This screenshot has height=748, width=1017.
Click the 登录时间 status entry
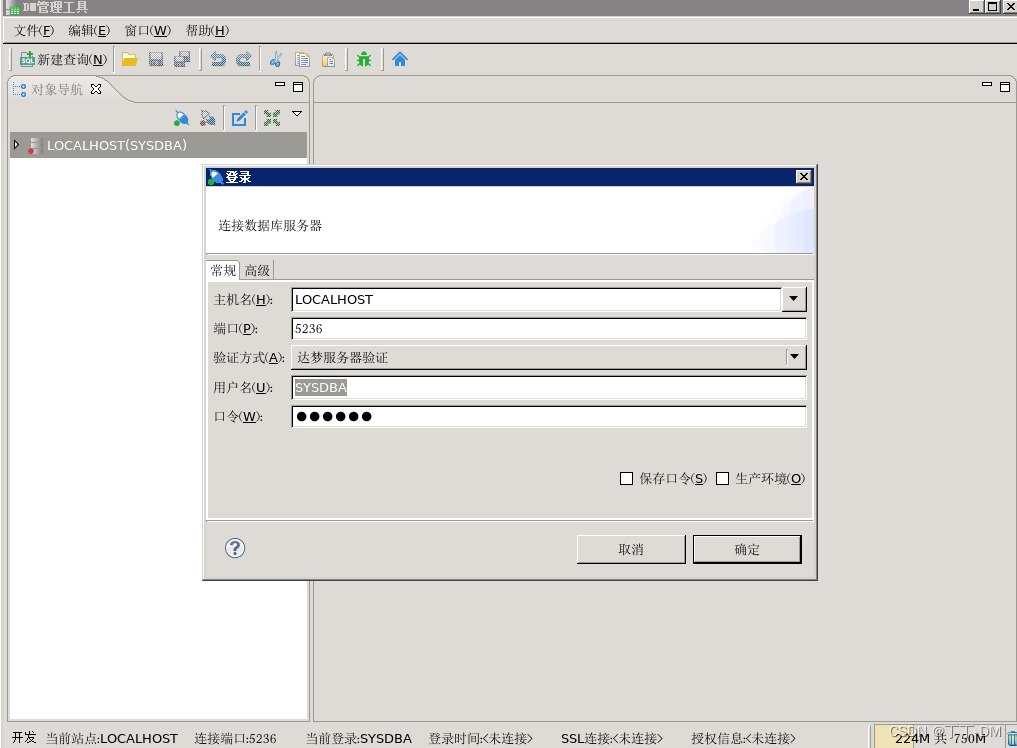[481, 738]
